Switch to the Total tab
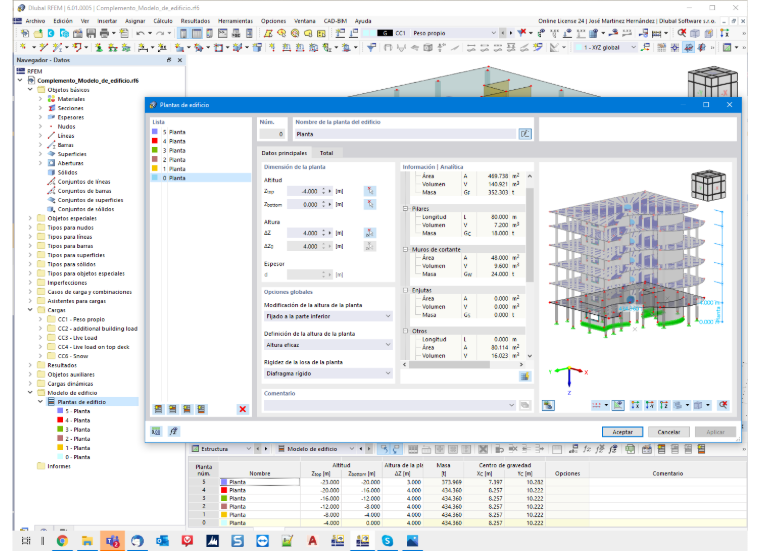Image resolution: width=760 pixels, height=551 pixels. (326, 153)
